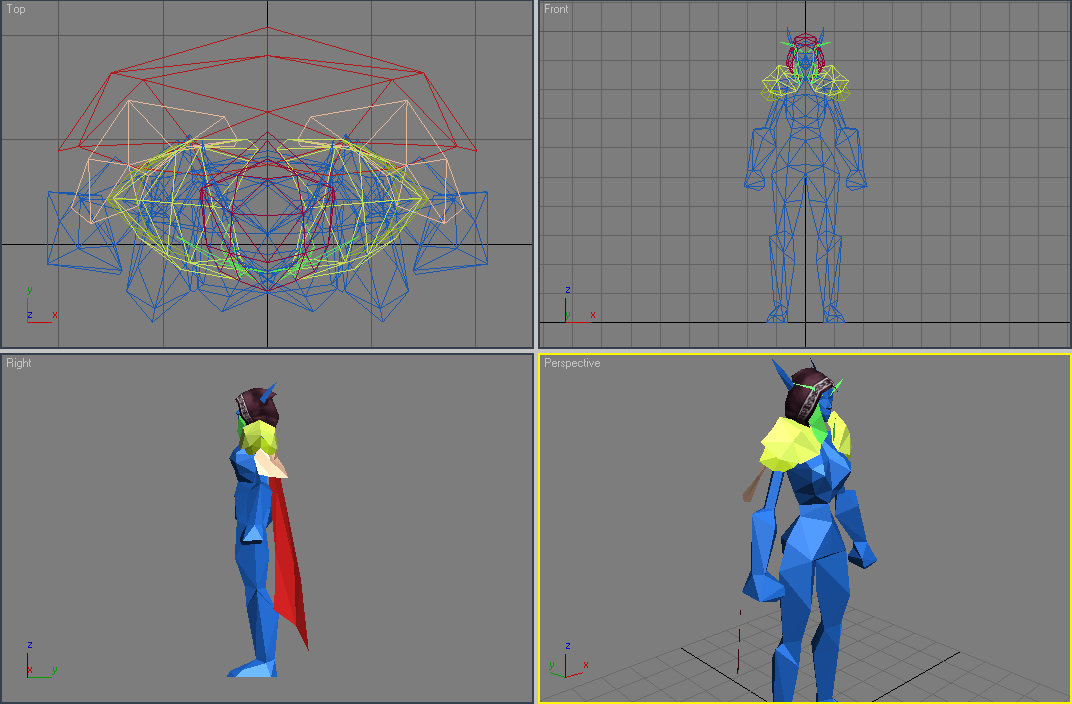Image resolution: width=1072 pixels, height=704 pixels.
Task: Click the axis tripod in Top viewport
Action: point(40,306)
